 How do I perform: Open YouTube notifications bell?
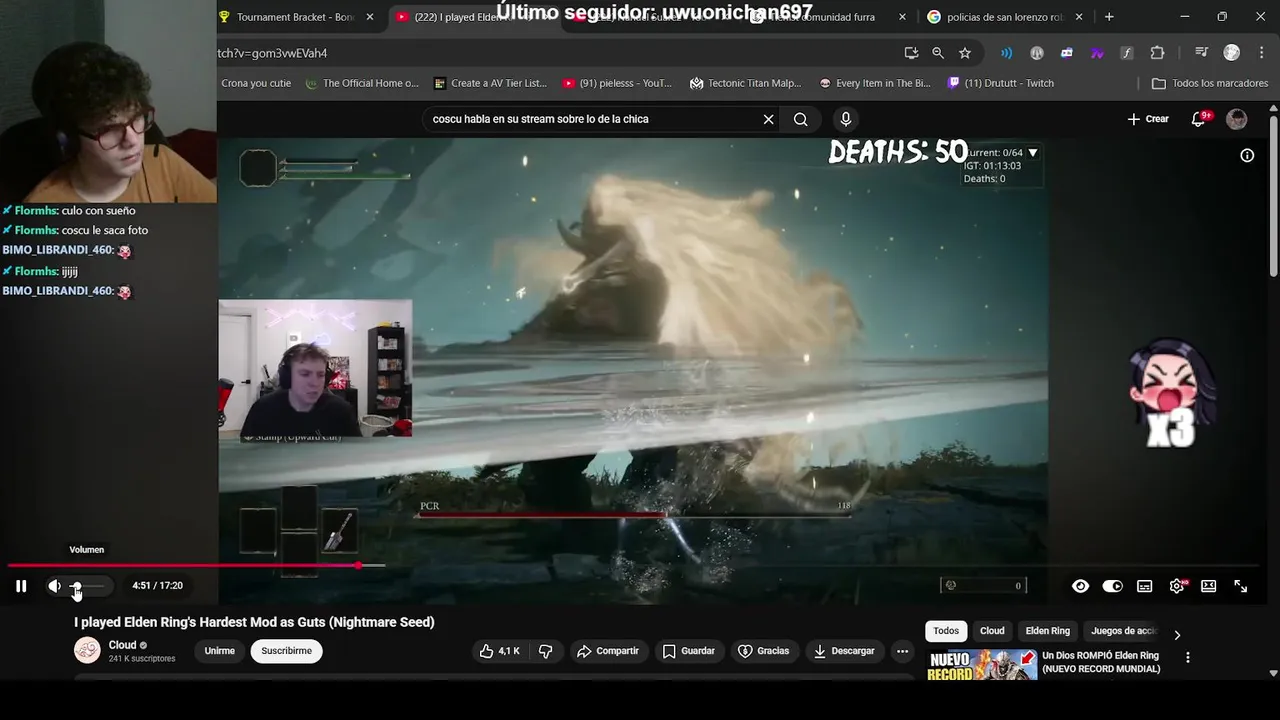pos(1198,119)
